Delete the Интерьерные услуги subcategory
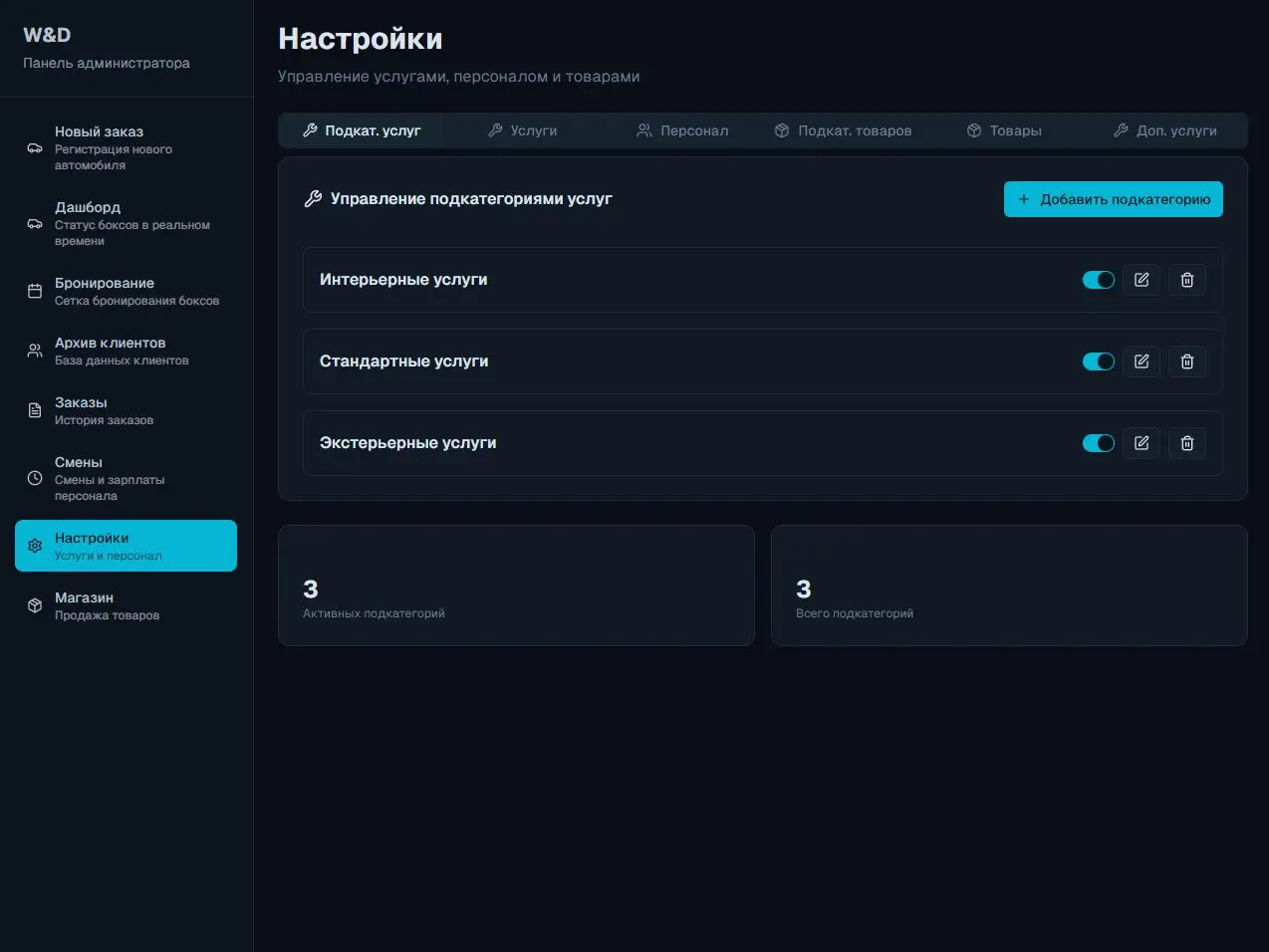Screen dimensions: 1269x952 pyautogui.click(x=1186, y=280)
